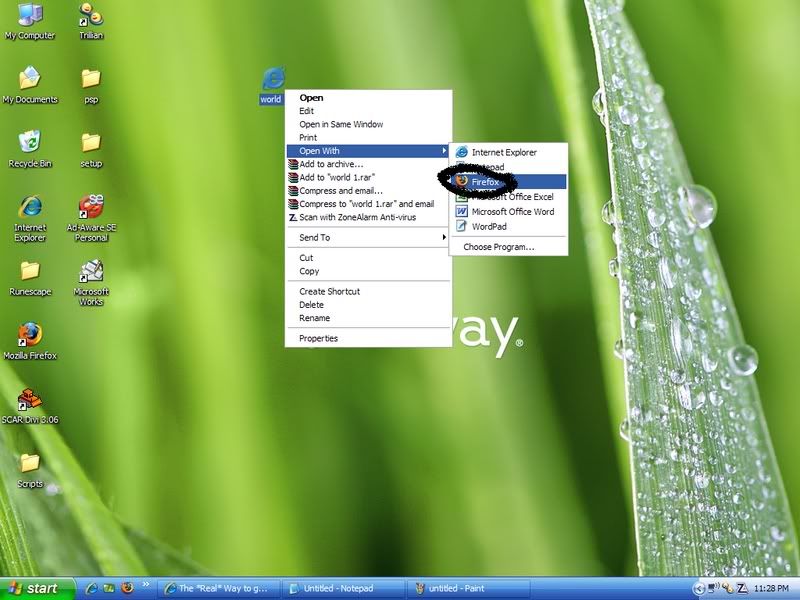Select the Microsoft Works desktop icon
Screen dimensions: 800x600
(x=91, y=272)
